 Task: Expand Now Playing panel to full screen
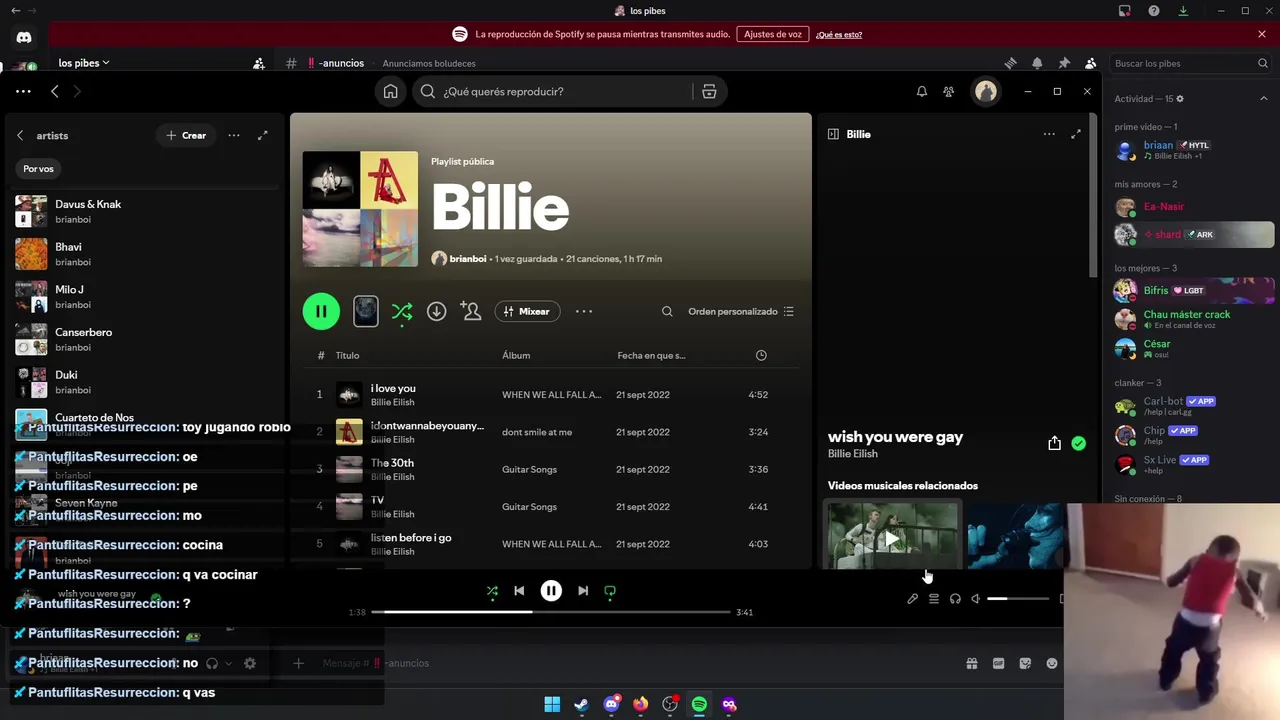point(1076,134)
